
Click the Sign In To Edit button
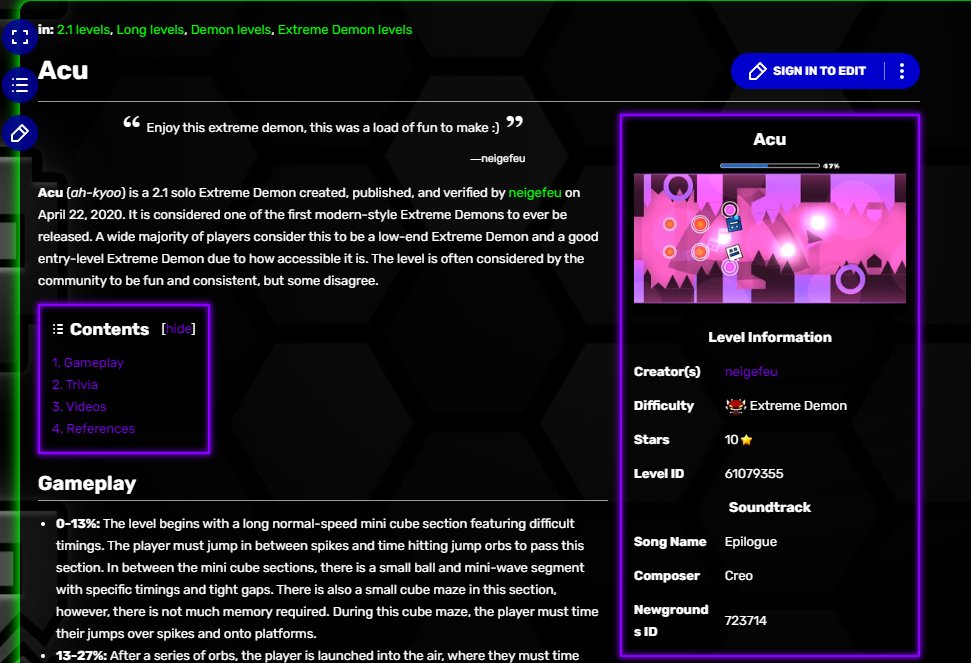coord(808,71)
